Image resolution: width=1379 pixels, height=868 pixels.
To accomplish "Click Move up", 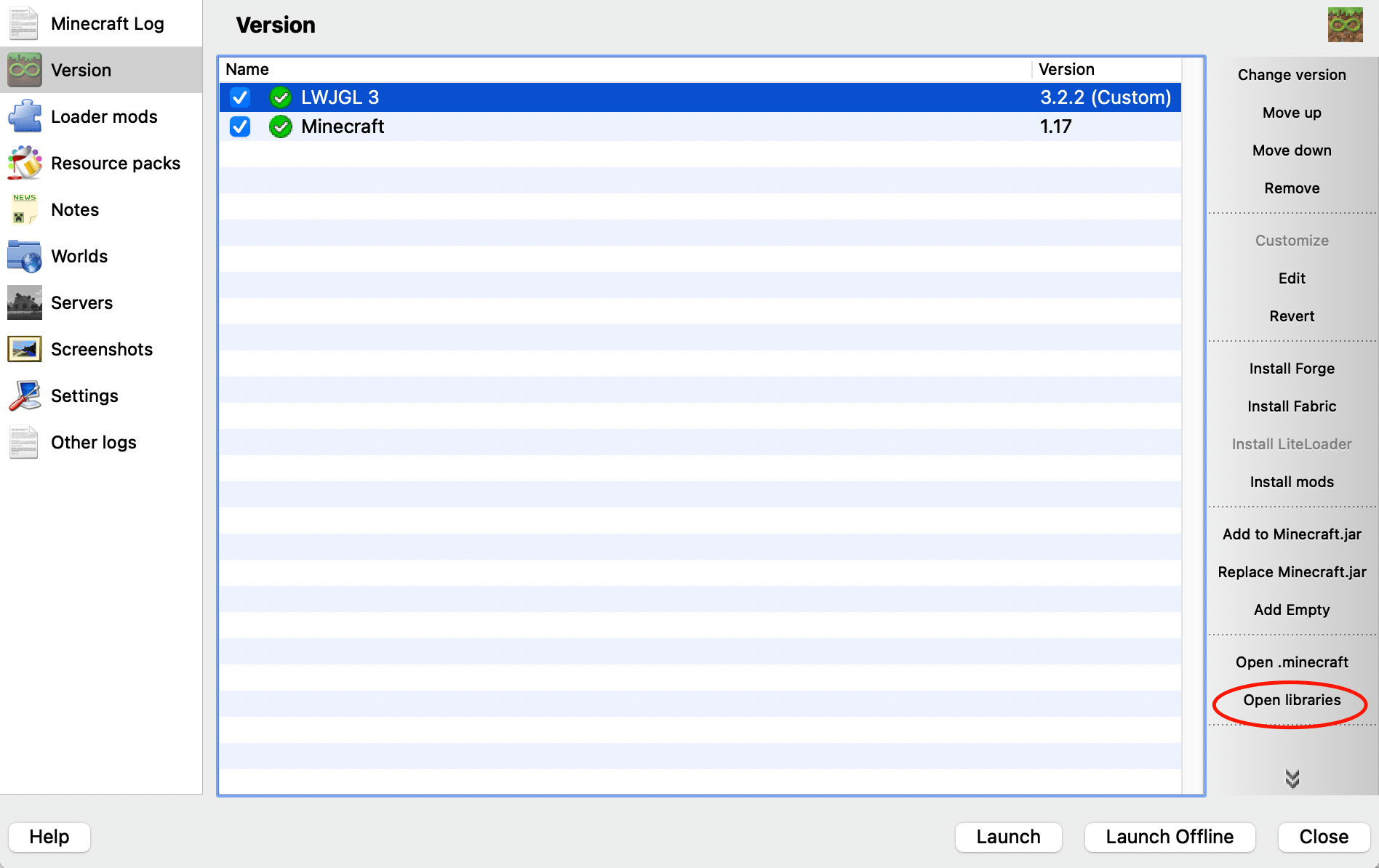I will coord(1292,113).
